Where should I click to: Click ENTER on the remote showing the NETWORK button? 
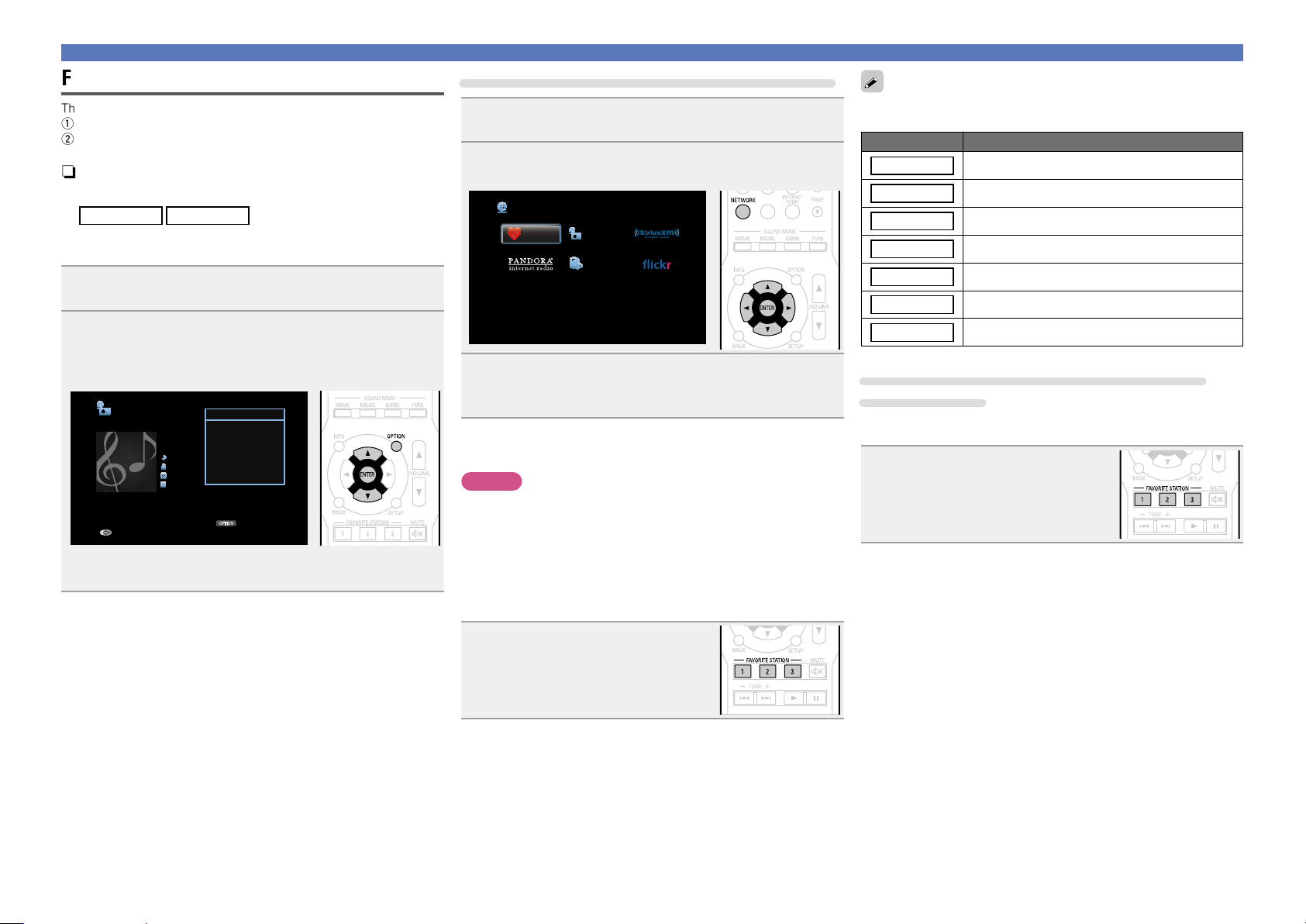click(x=767, y=308)
